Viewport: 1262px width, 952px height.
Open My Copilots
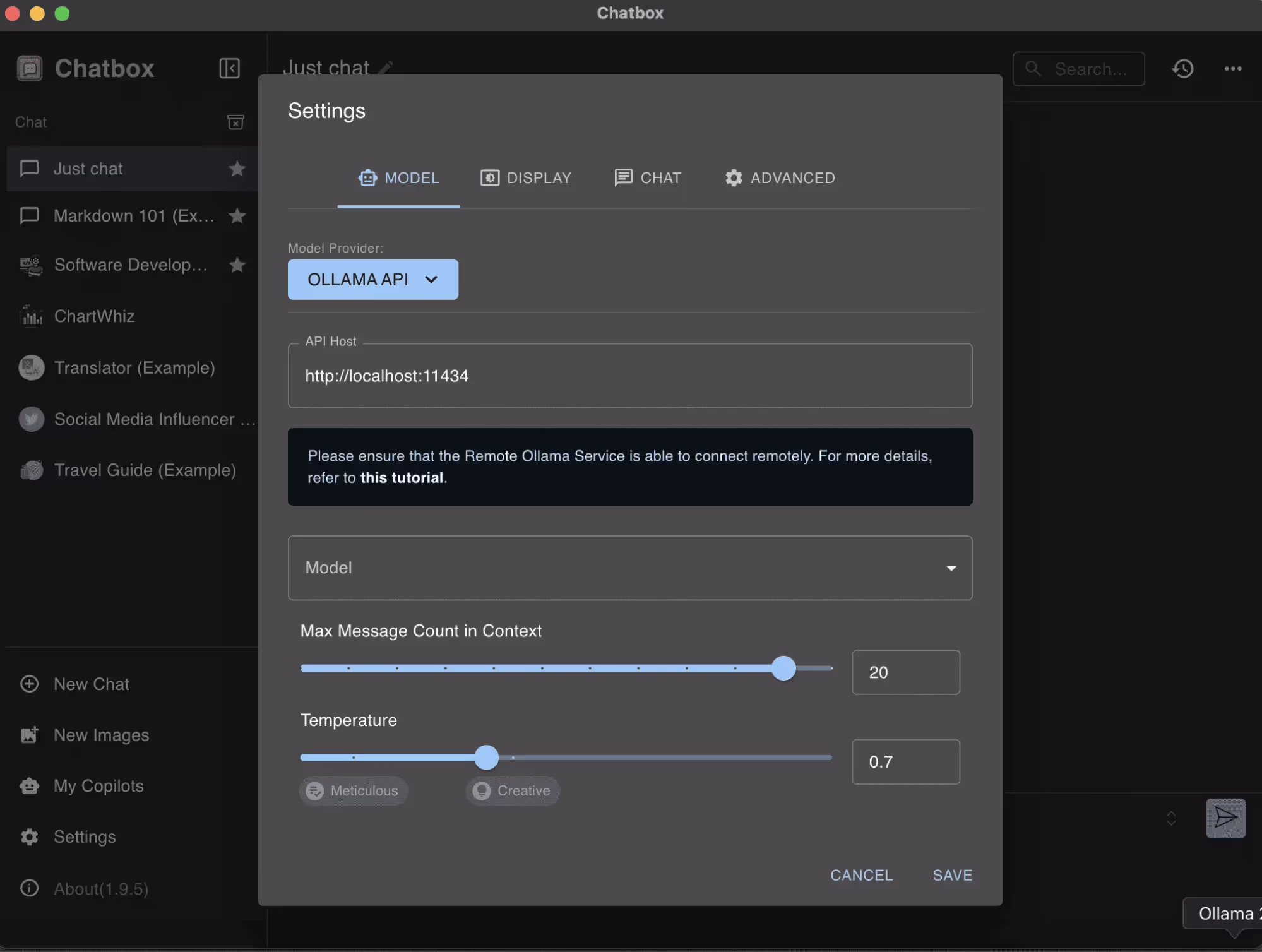[98, 786]
